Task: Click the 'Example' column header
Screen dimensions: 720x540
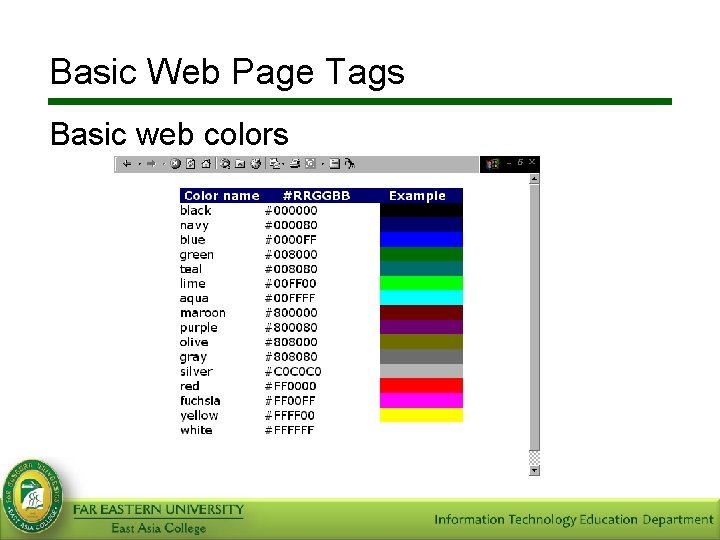Action: (417, 196)
